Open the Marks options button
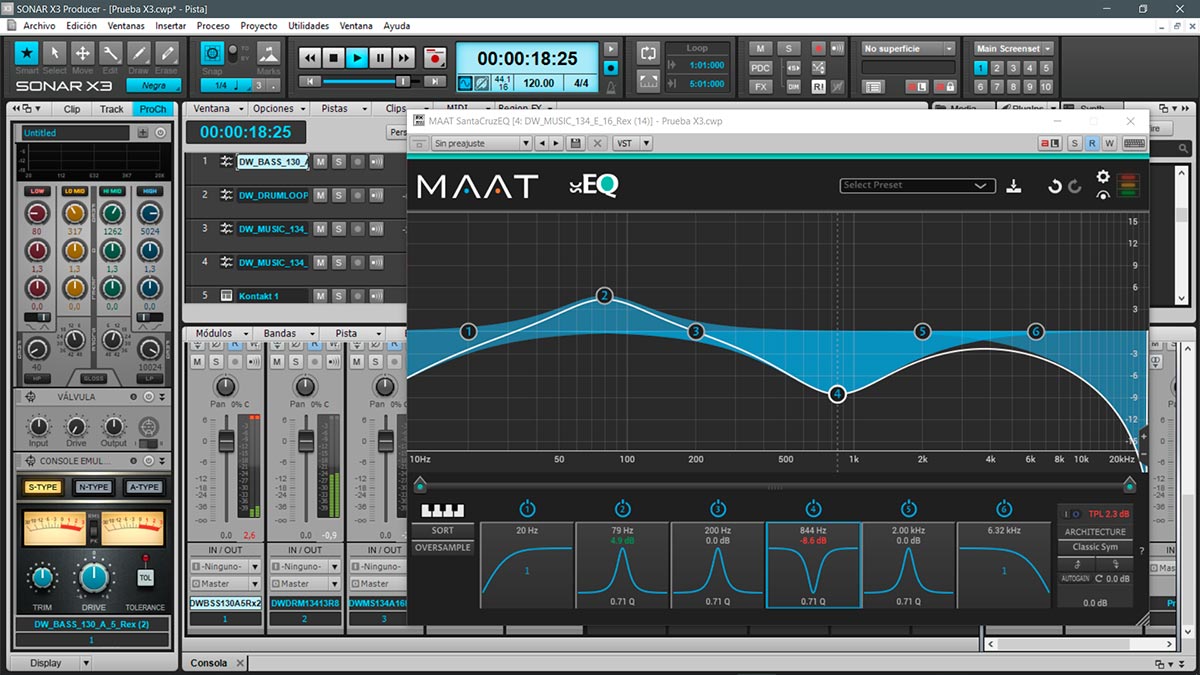Viewport: 1200px width, 675px height. pyautogui.click(x=268, y=53)
